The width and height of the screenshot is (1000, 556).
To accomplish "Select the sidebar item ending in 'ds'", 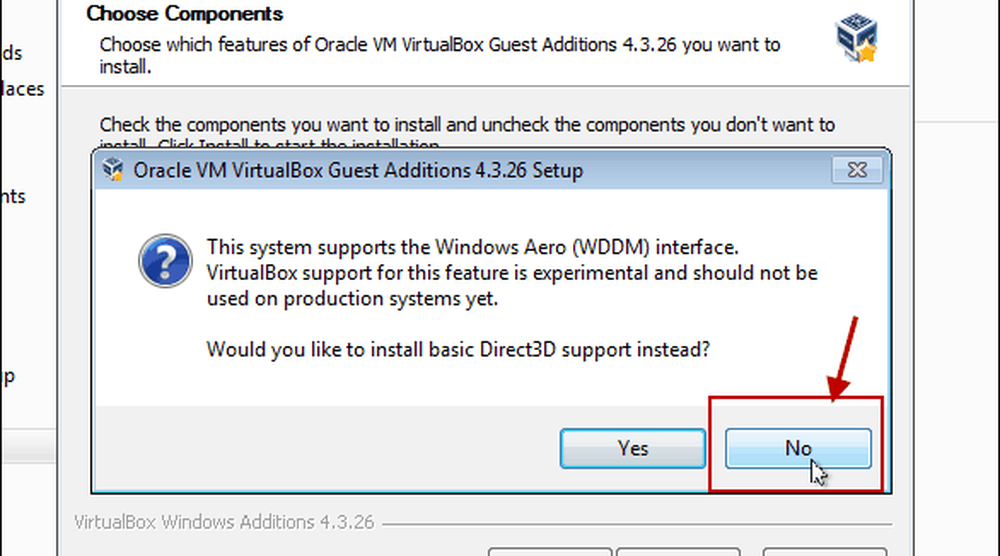I will pos(11,52).
